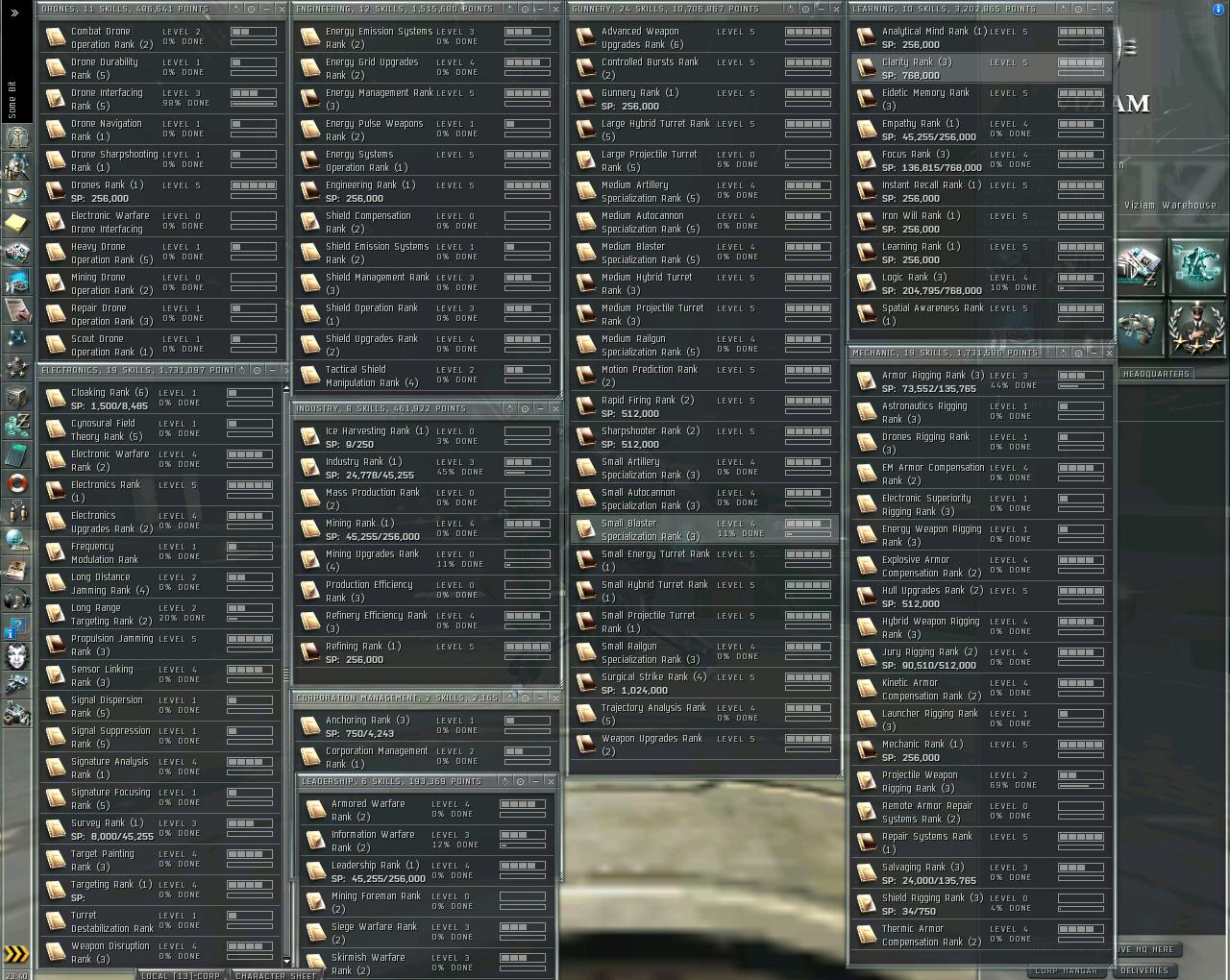
Task: Click the Armor Rigging Rank (3) progress bar
Action: 1081,386
